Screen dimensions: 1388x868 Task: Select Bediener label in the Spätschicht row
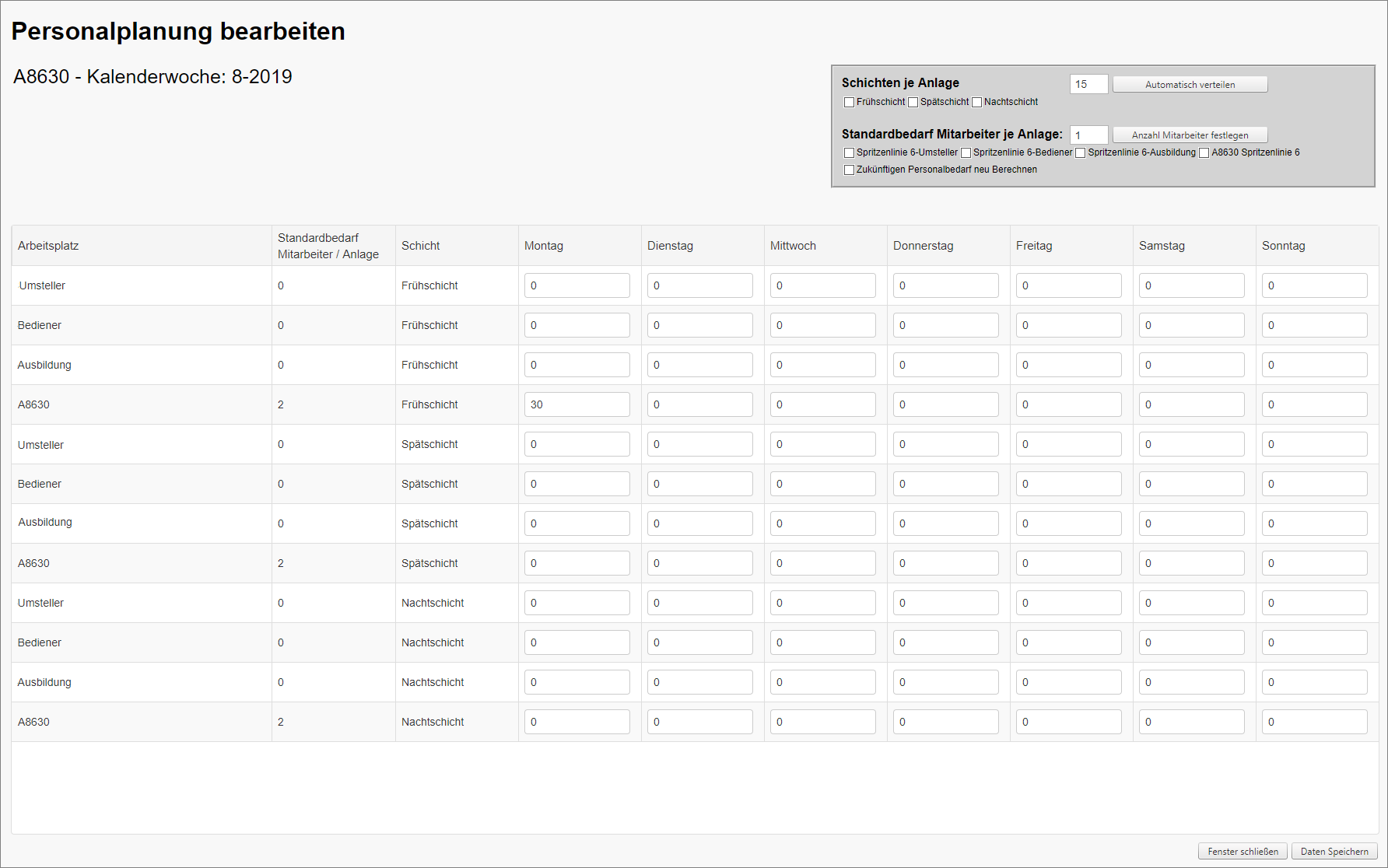(40, 484)
